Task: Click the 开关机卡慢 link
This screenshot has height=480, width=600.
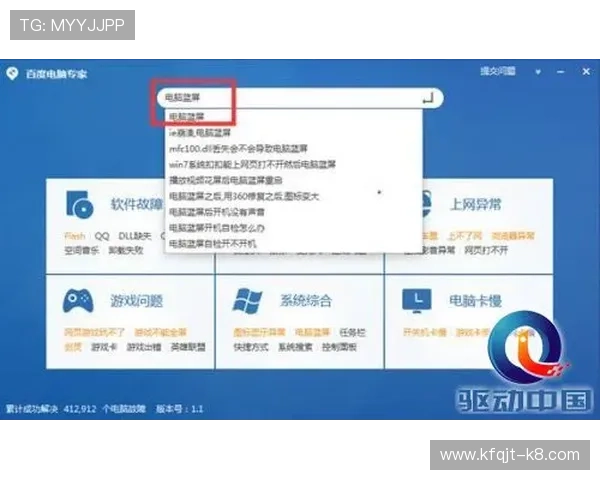Action: point(425,332)
